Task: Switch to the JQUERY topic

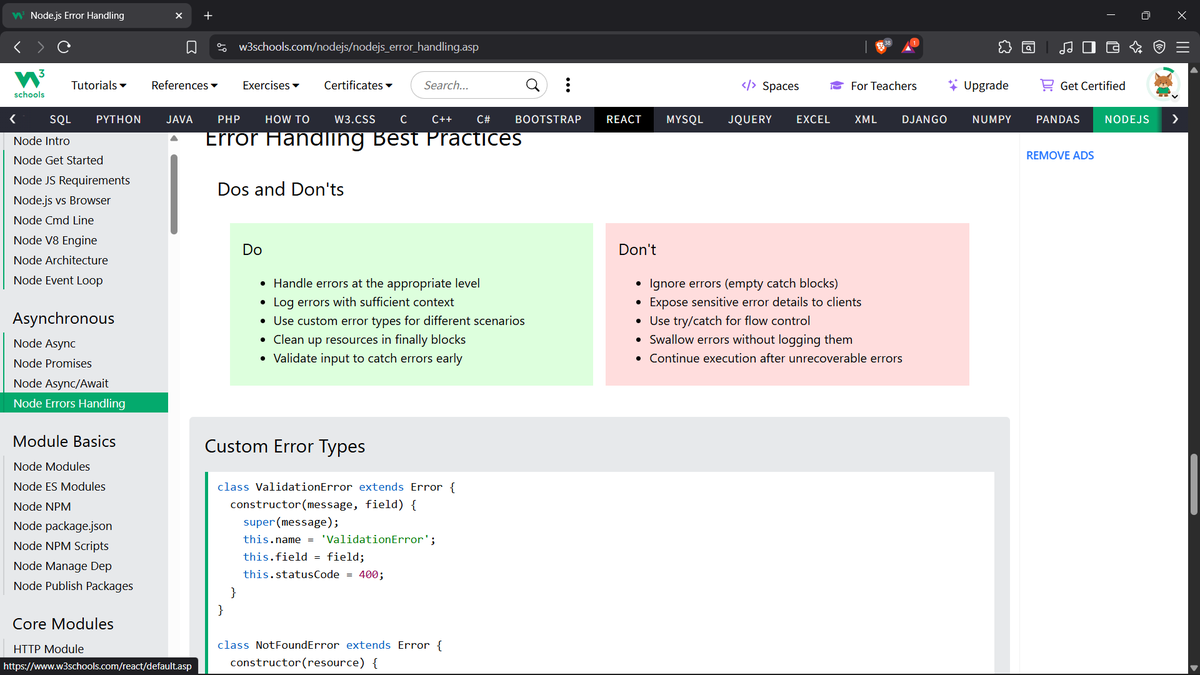Action: (x=750, y=119)
